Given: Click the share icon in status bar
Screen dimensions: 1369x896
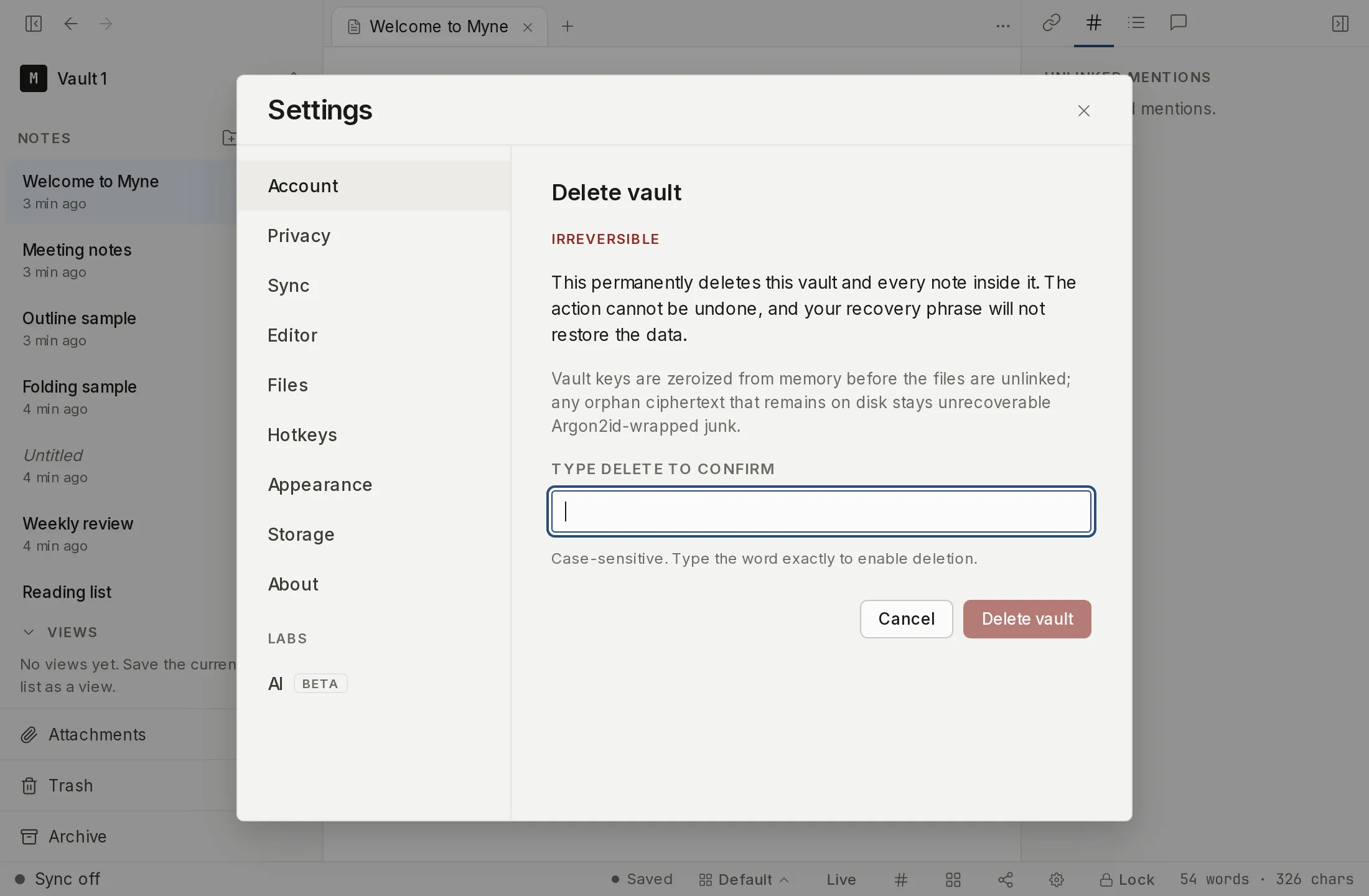Looking at the screenshot, I should [x=1006, y=879].
